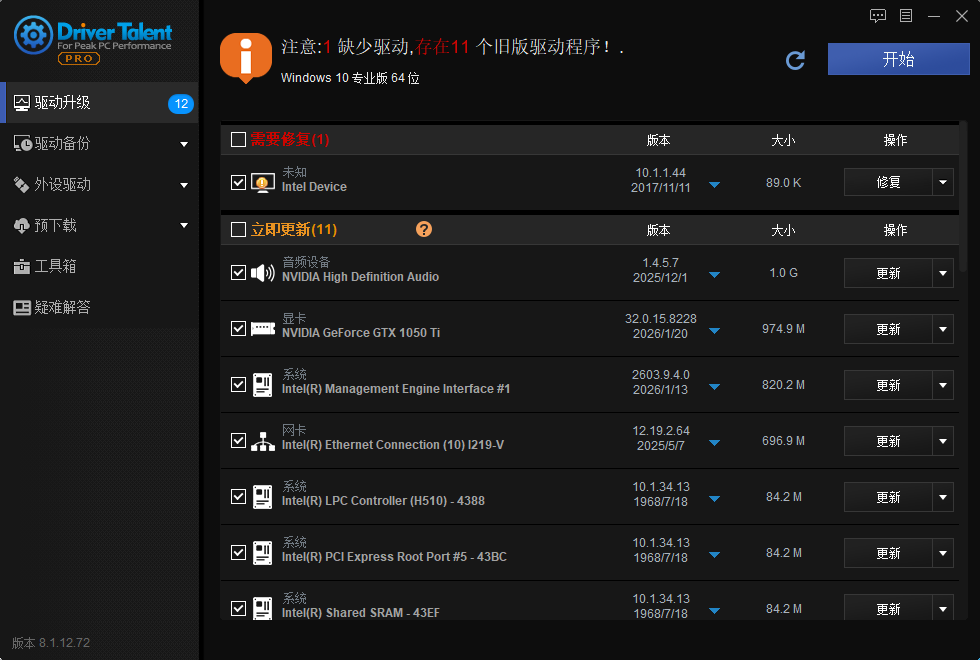Uncheck the Shared SRAM - 43EF checkbox
This screenshot has width=980, height=660.
(238, 608)
